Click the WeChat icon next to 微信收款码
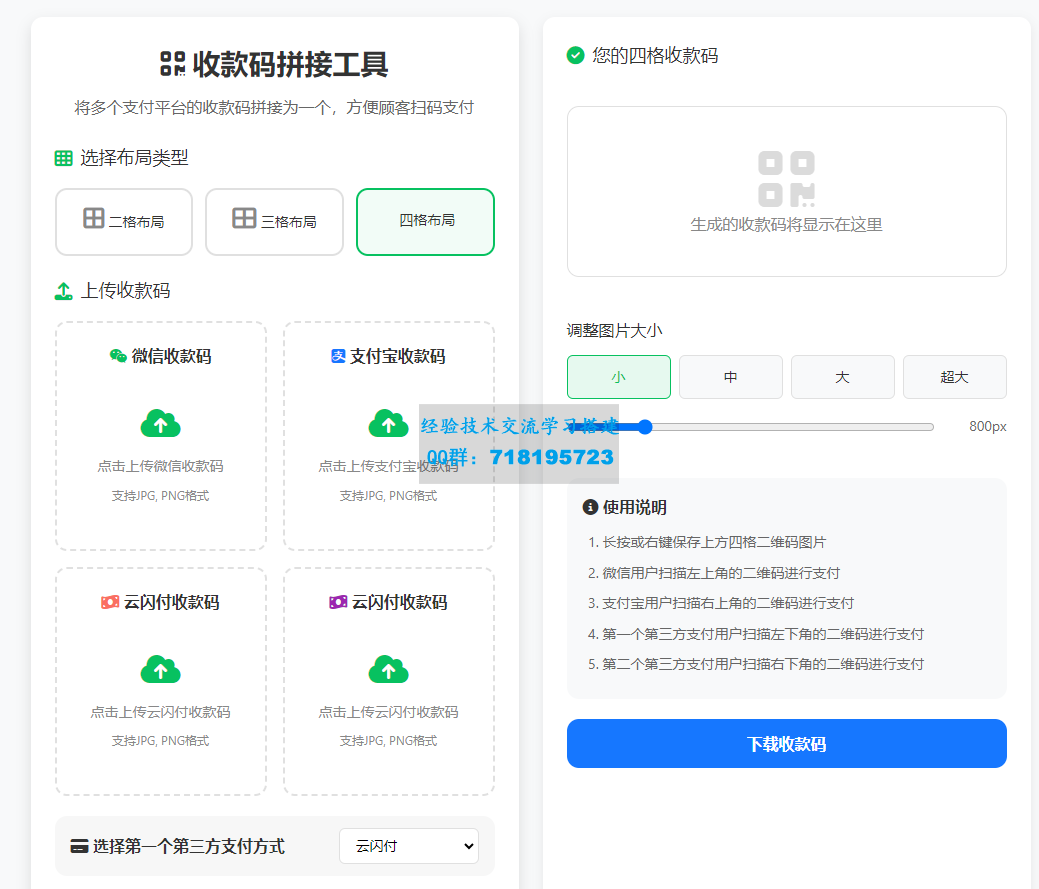This screenshot has height=889, width=1039. pyautogui.click(x=118, y=356)
